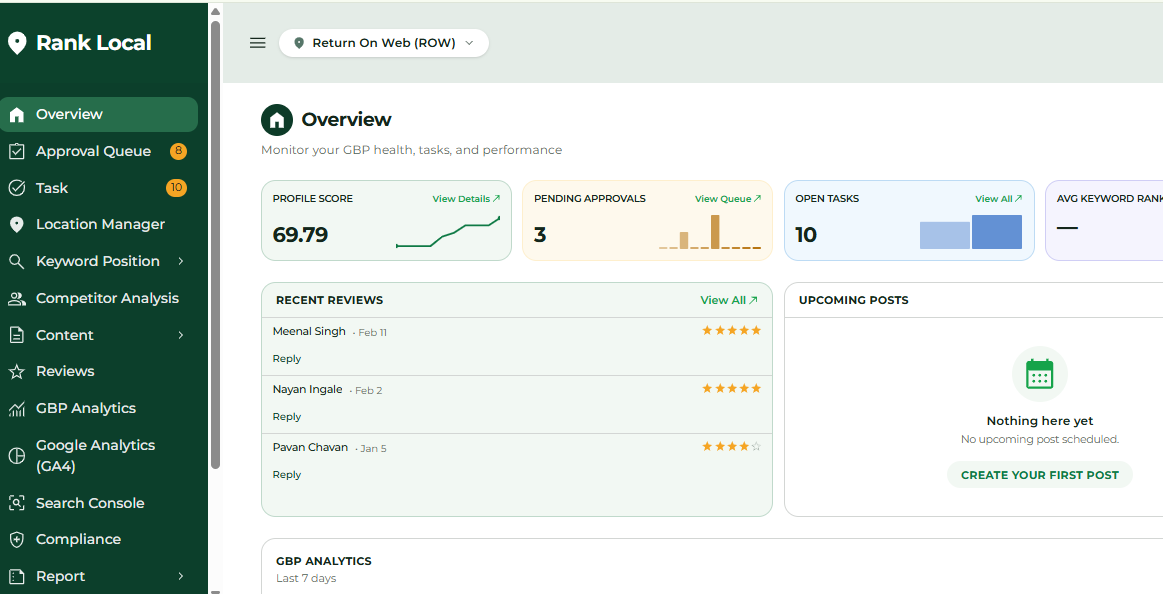Click the Pending Approvals count 3

(x=540, y=235)
